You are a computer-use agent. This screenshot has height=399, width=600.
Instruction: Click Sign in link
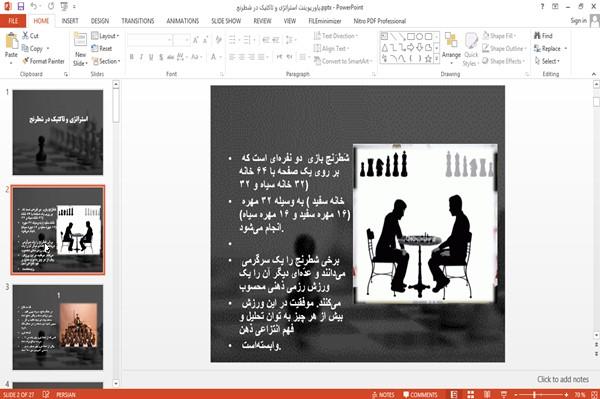click(578, 21)
